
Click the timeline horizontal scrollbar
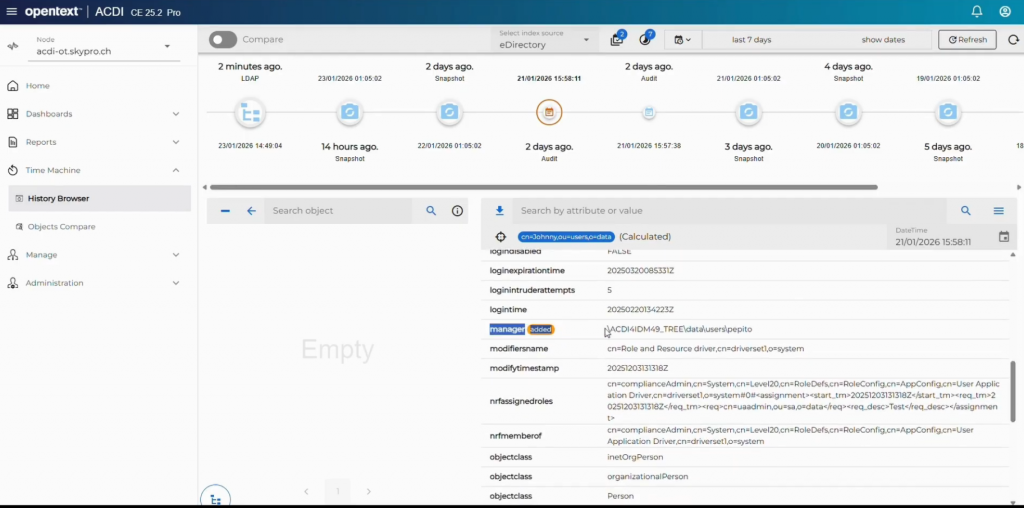pyautogui.click(x=543, y=187)
